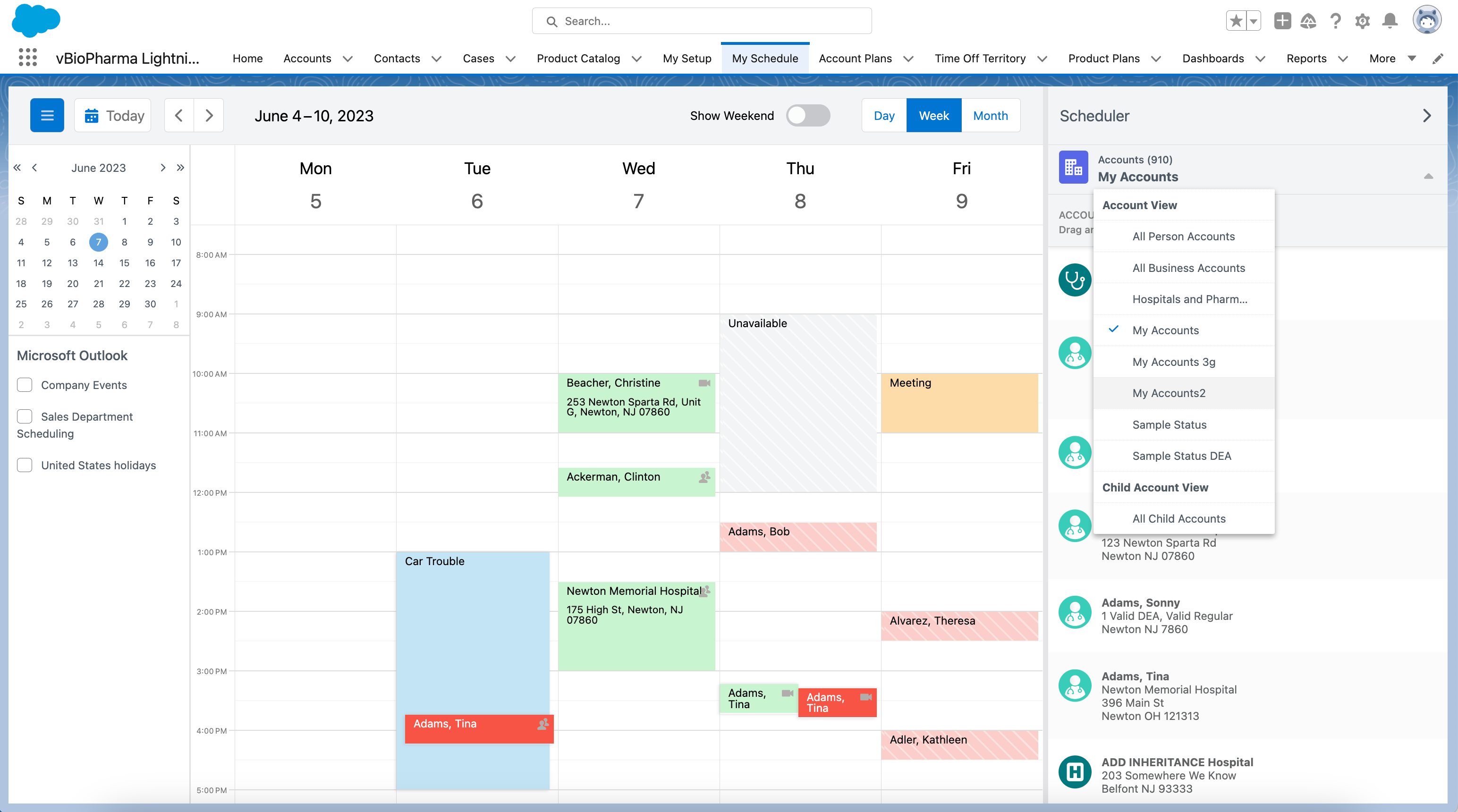Click the global create plus icon
1458x812 pixels.
click(x=1282, y=22)
